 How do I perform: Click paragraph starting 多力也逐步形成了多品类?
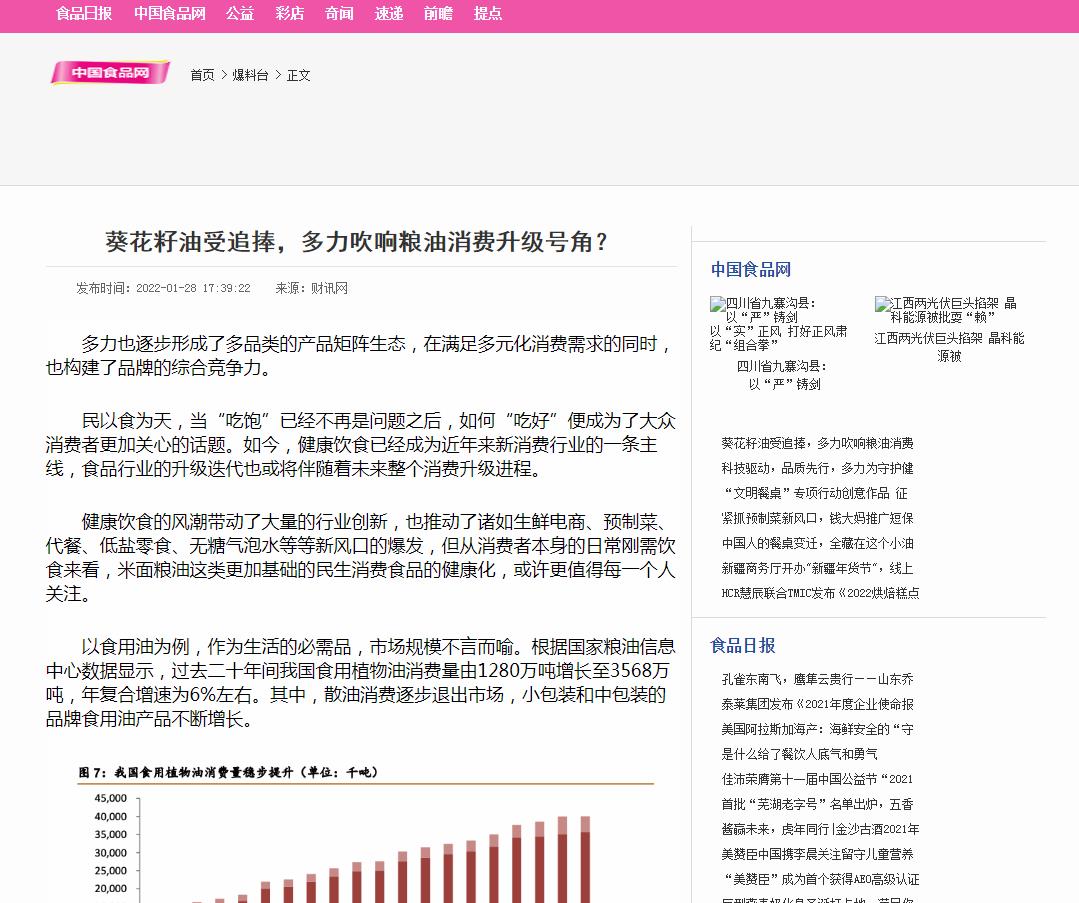click(x=361, y=355)
